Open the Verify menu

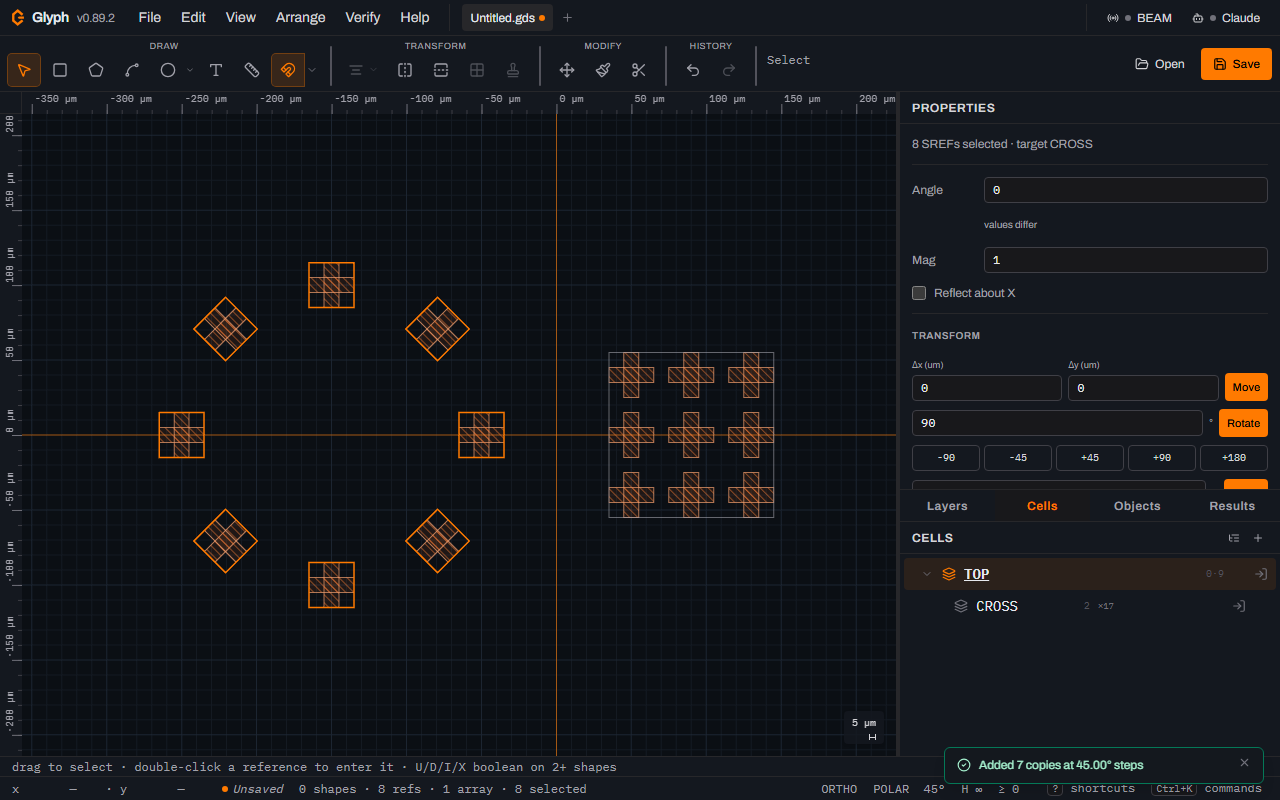pyautogui.click(x=363, y=17)
